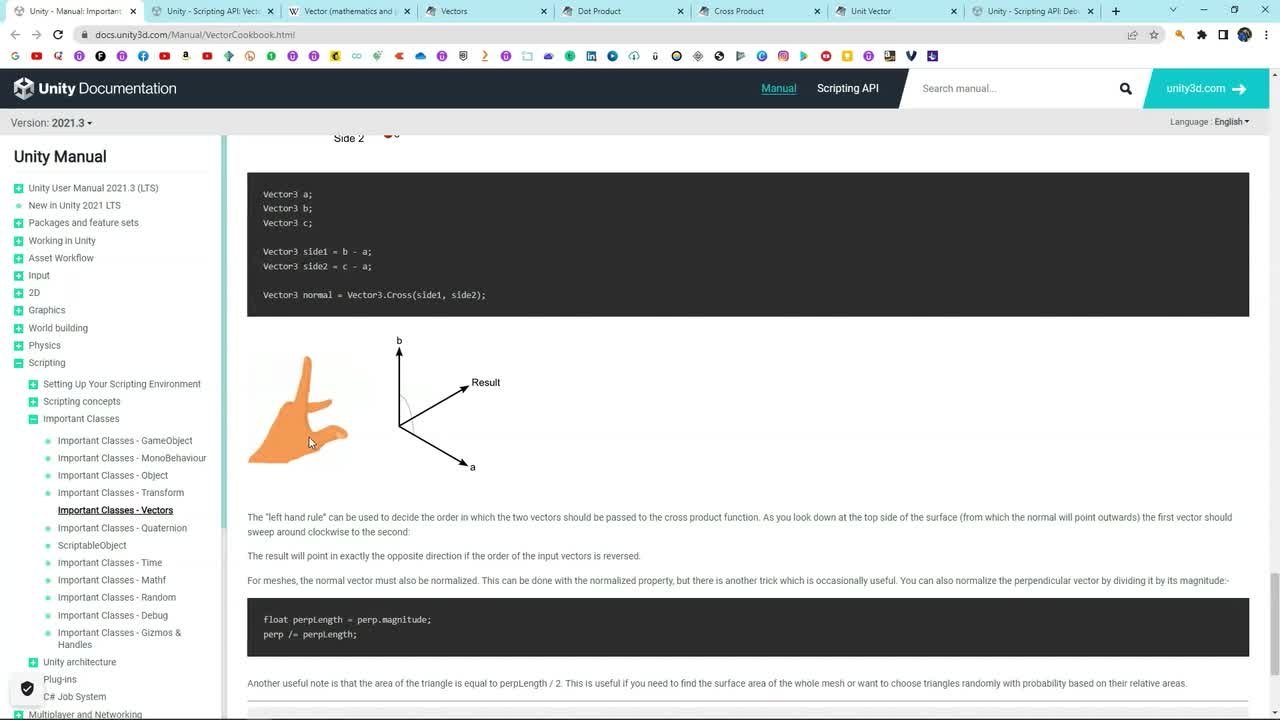
Task: Open the Chrome three-dot menu
Action: tap(1265, 34)
